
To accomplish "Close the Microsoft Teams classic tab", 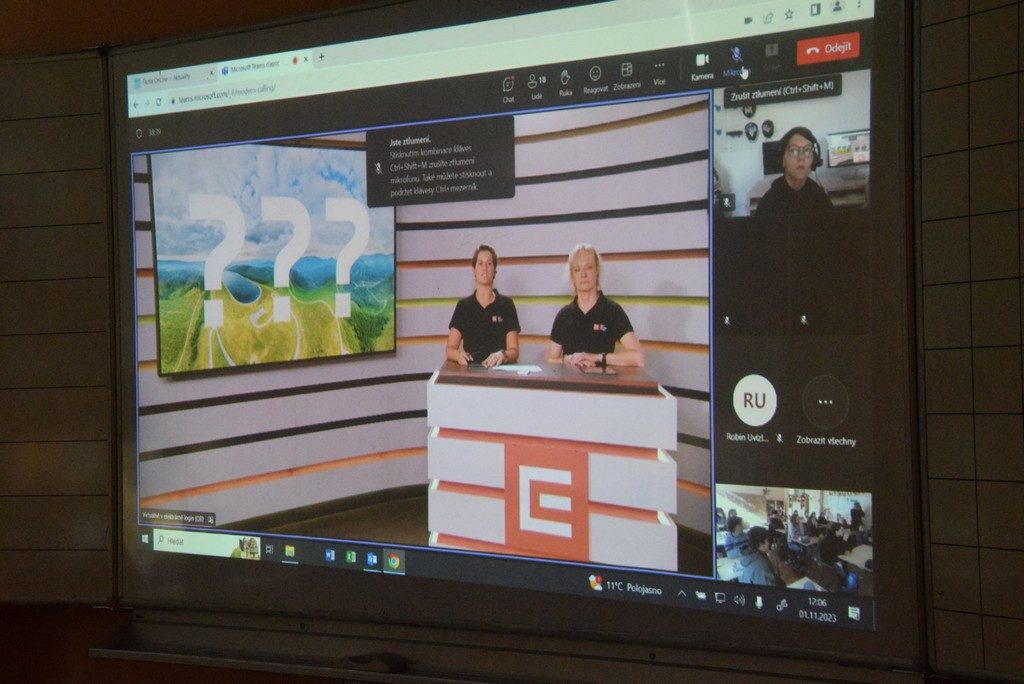I will coord(306,59).
